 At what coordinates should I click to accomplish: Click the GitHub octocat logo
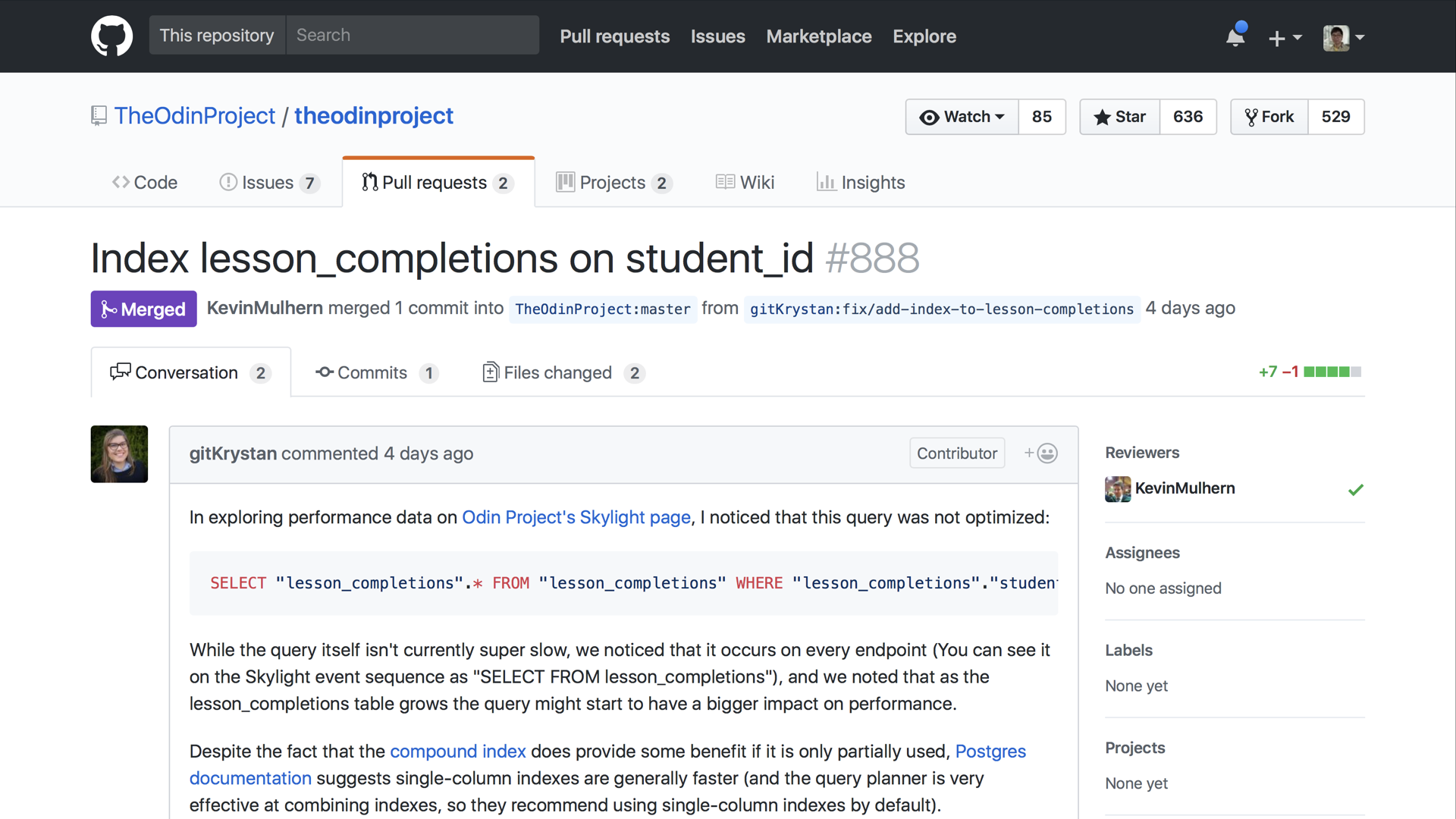click(111, 36)
